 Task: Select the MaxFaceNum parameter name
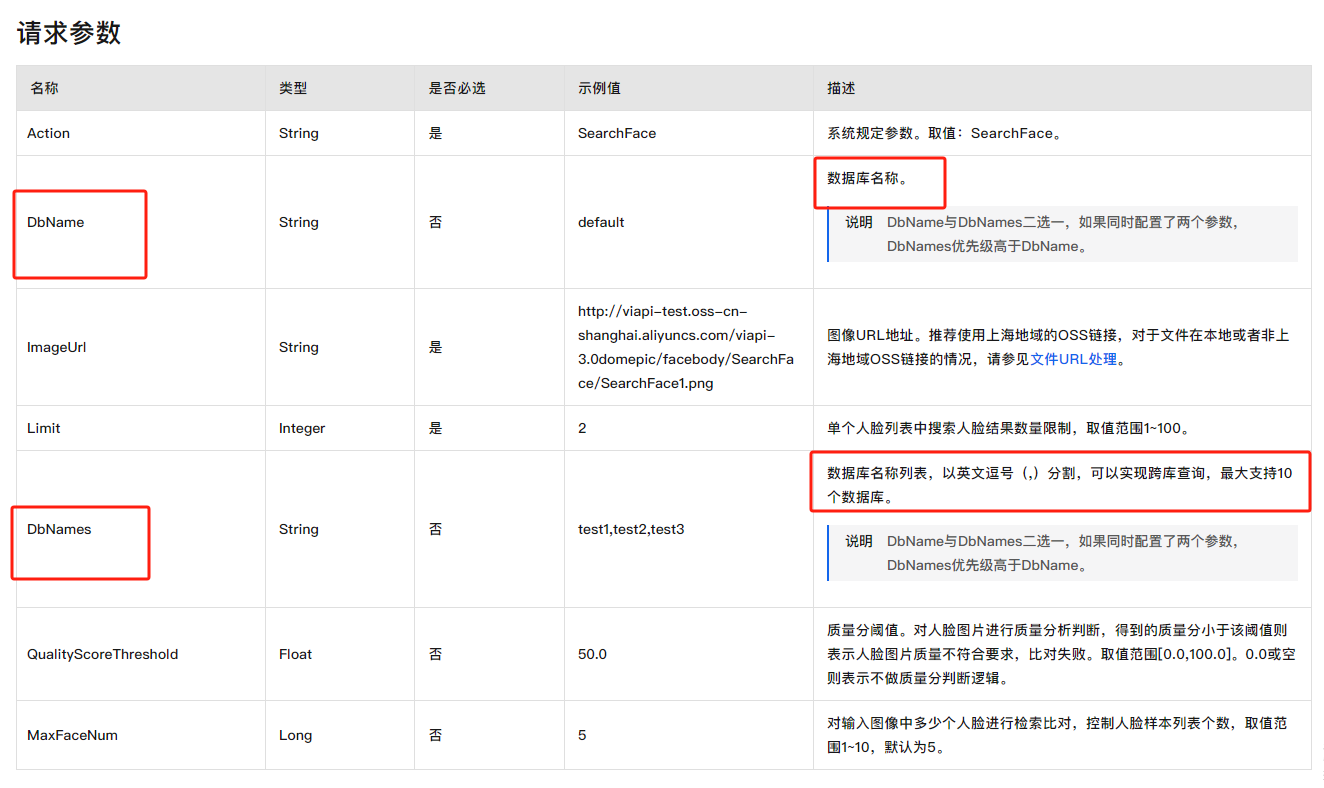point(72,735)
